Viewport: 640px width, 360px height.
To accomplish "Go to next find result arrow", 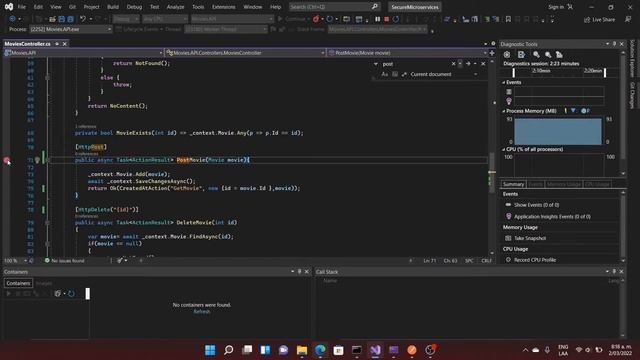I will pos(468,64).
